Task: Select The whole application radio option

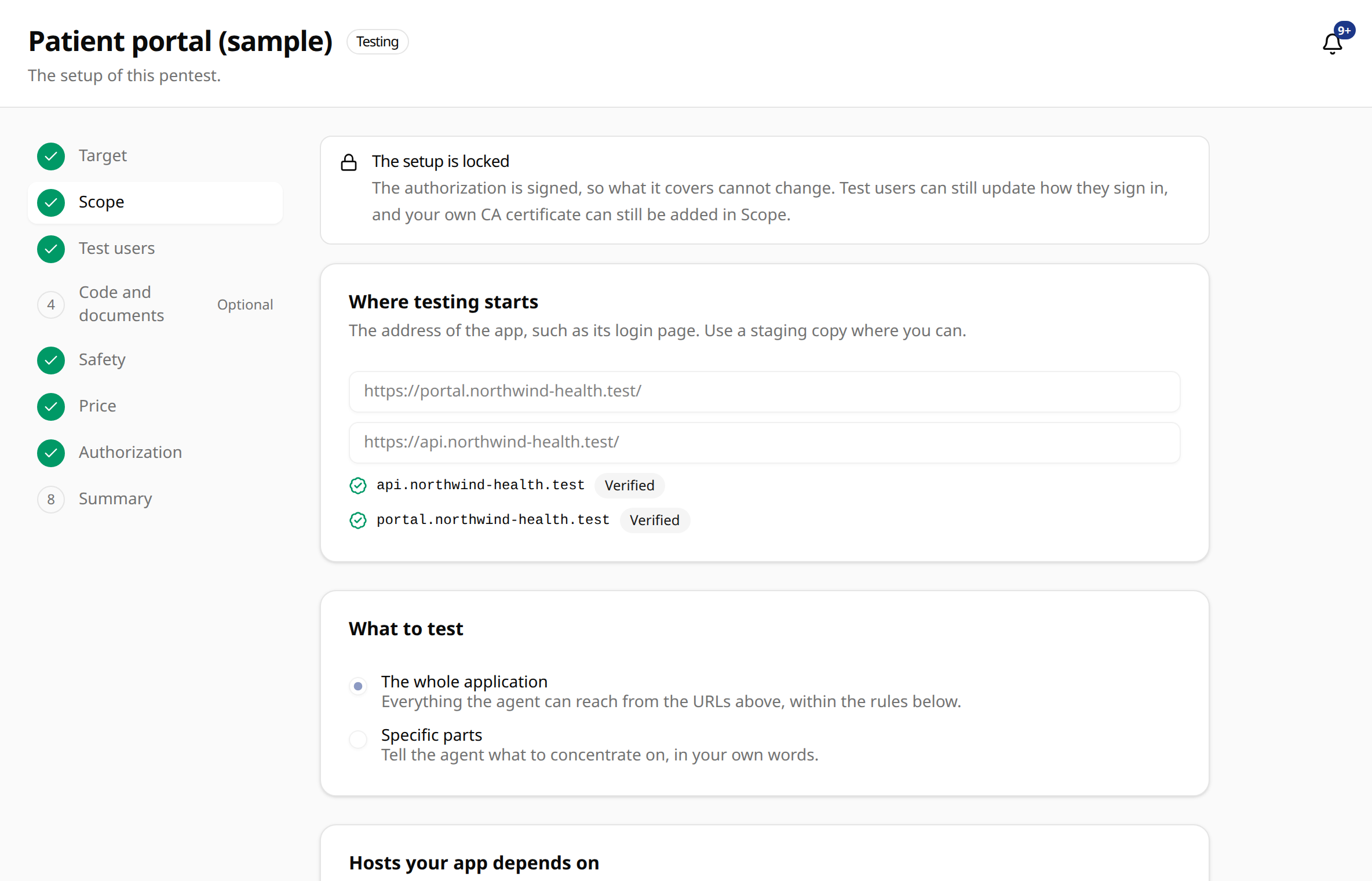Action: click(358, 686)
